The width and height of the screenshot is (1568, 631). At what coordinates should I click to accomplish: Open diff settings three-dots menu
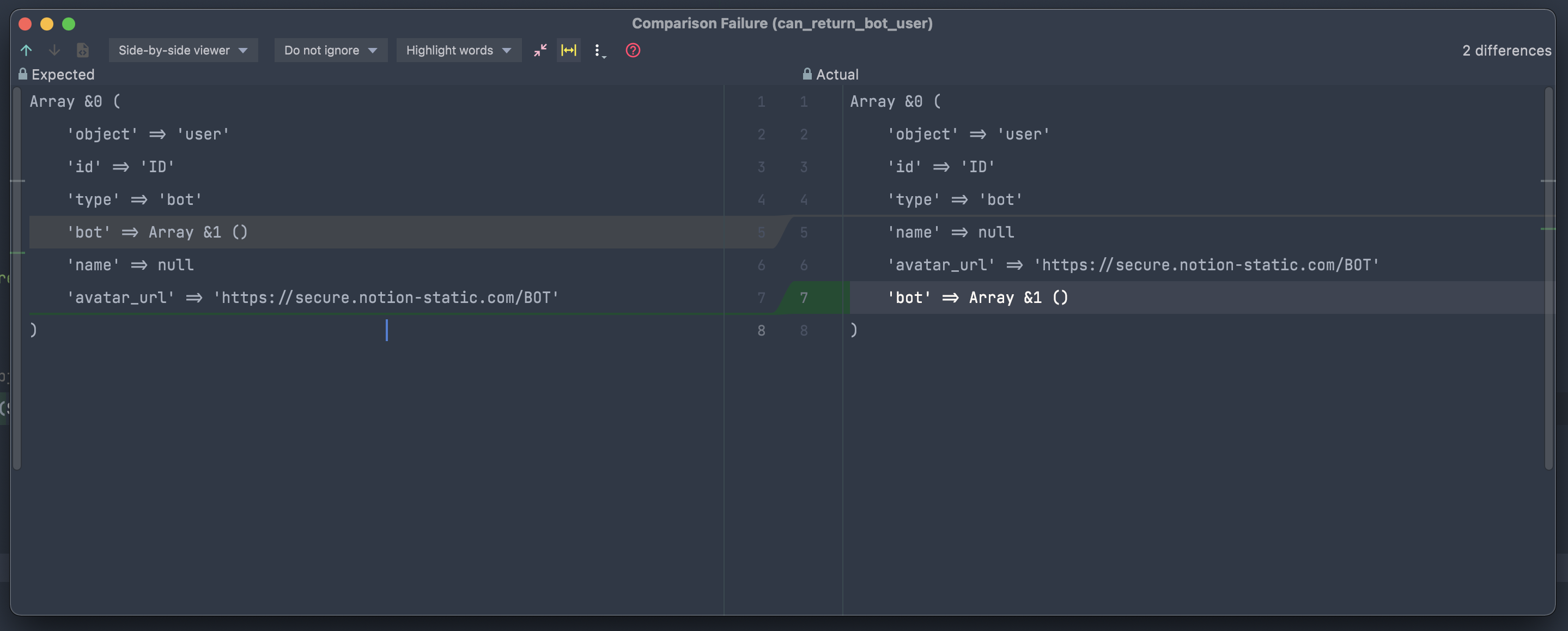(598, 51)
